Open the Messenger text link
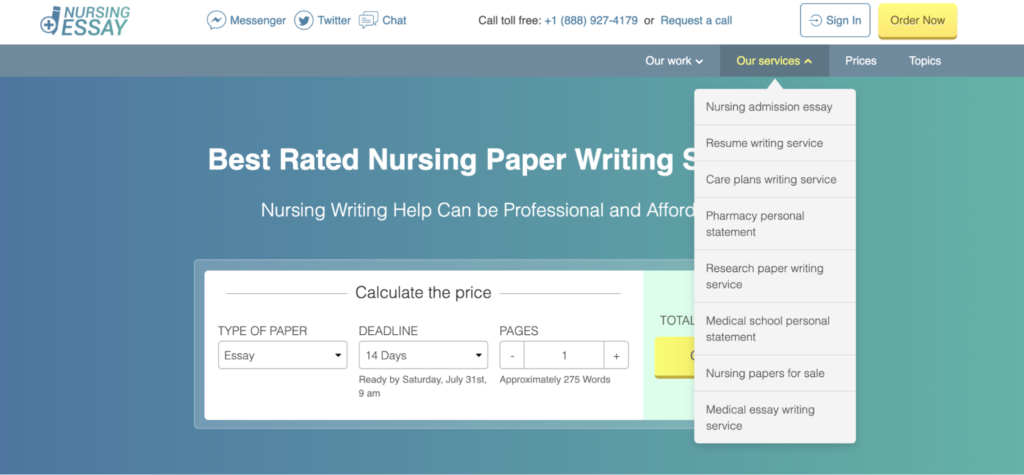The height and width of the screenshot is (475, 1024). [x=258, y=20]
